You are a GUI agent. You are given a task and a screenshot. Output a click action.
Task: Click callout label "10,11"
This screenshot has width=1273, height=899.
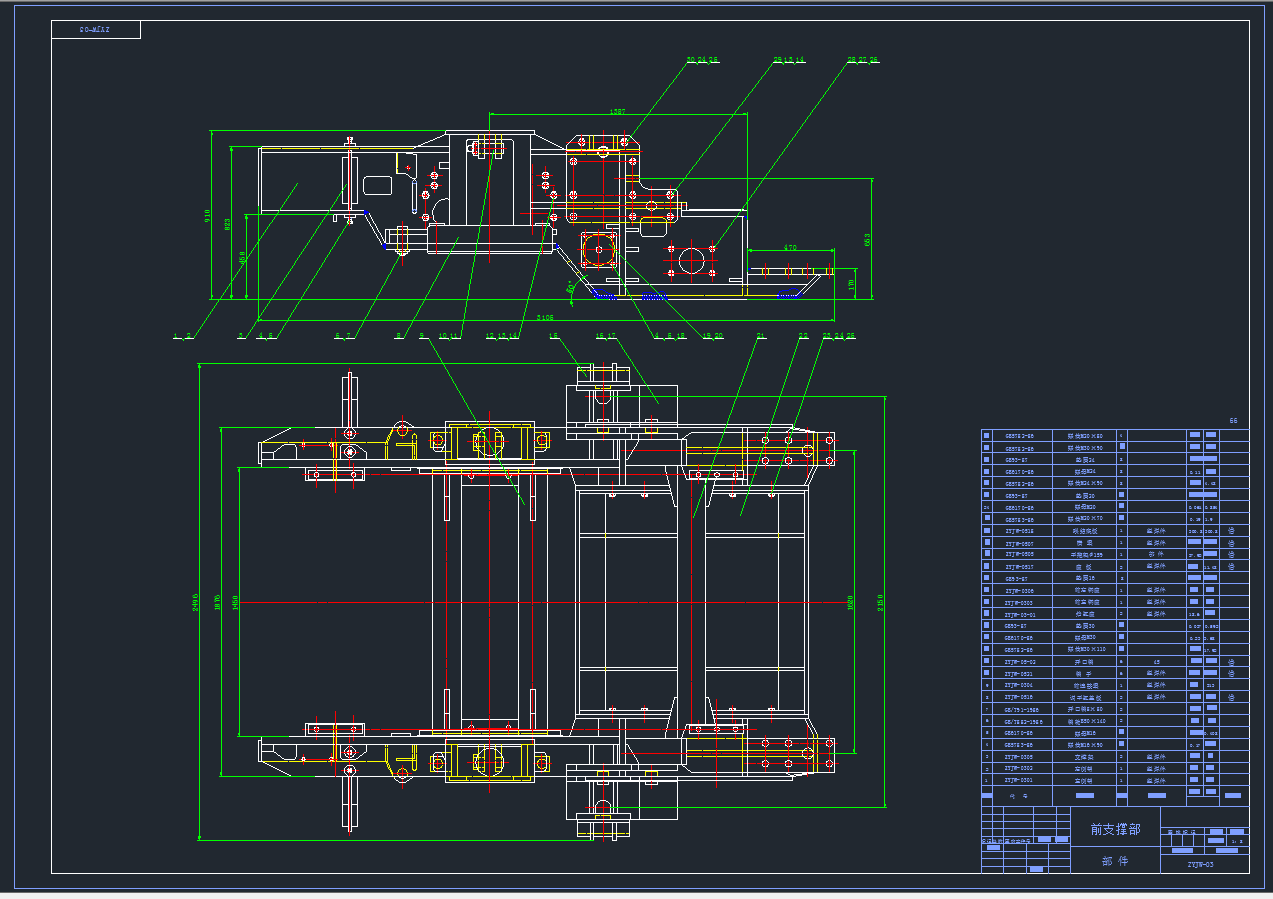(x=451, y=336)
